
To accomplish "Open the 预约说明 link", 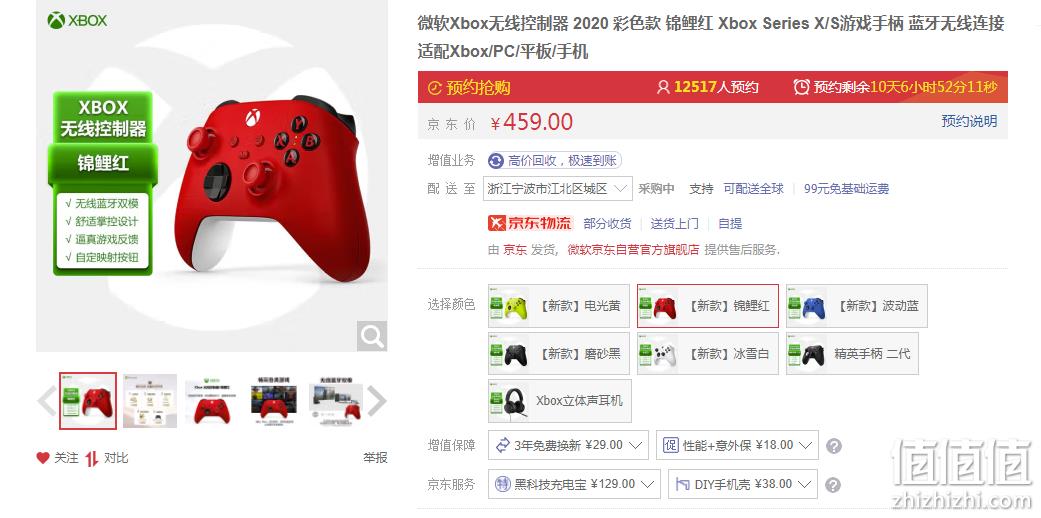I will click(969, 121).
